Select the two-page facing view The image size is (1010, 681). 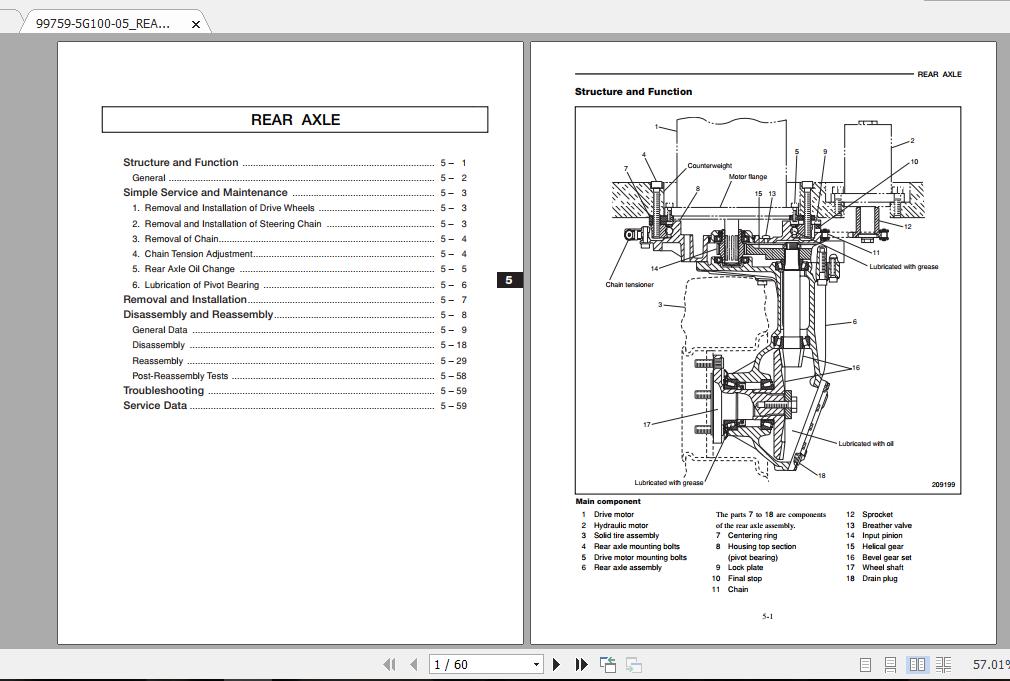(x=917, y=664)
